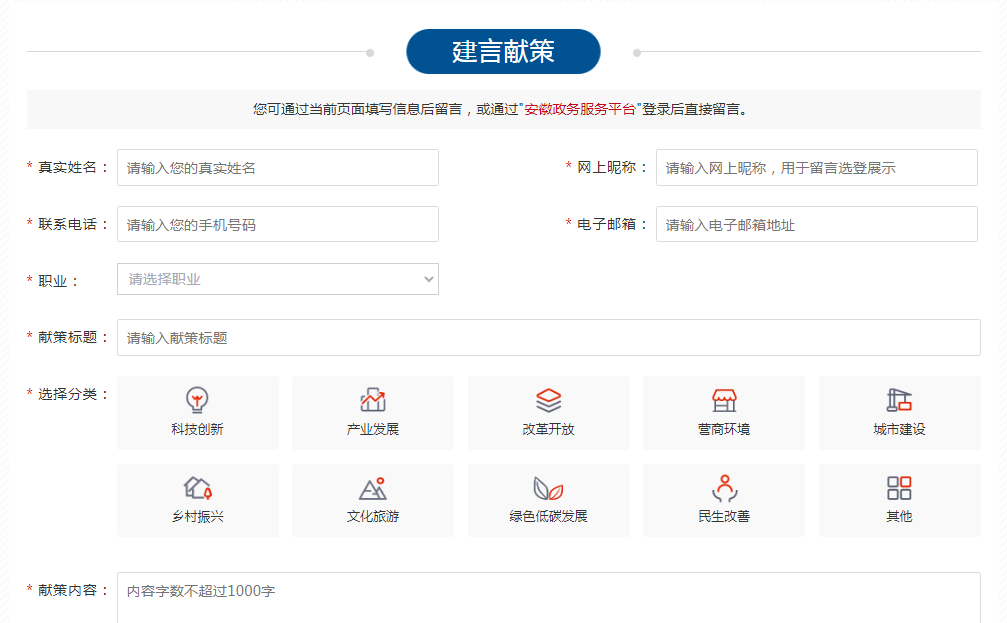1007x623 pixels.
Task: Click the occupation dropdown arrow
Action: [x=429, y=280]
